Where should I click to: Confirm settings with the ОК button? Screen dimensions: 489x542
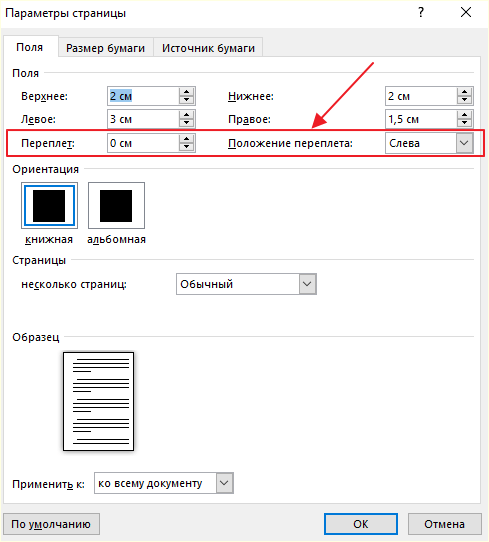pos(361,524)
